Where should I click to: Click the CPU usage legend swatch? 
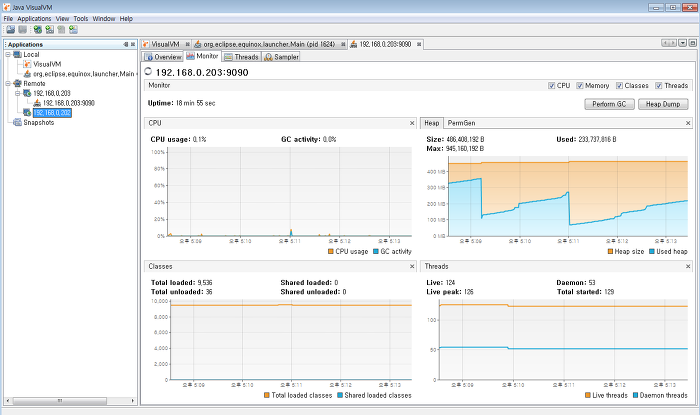tap(331, 252)
